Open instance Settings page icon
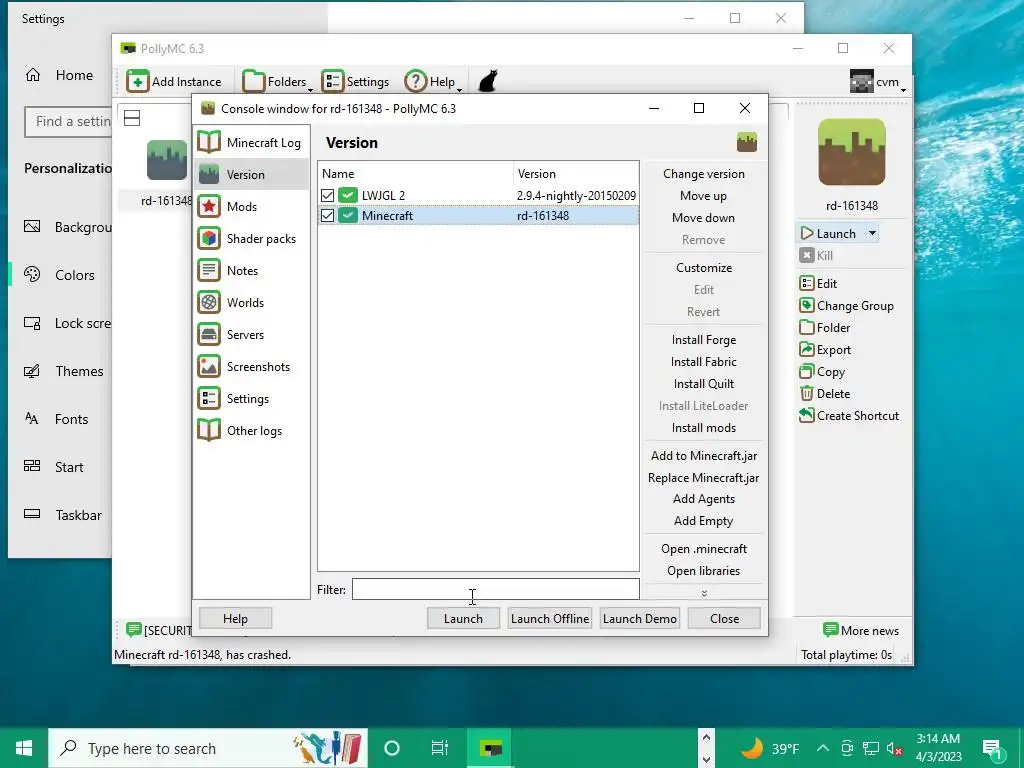The width and height of the screenshot is (1024, 768). [x=209, y=398]
